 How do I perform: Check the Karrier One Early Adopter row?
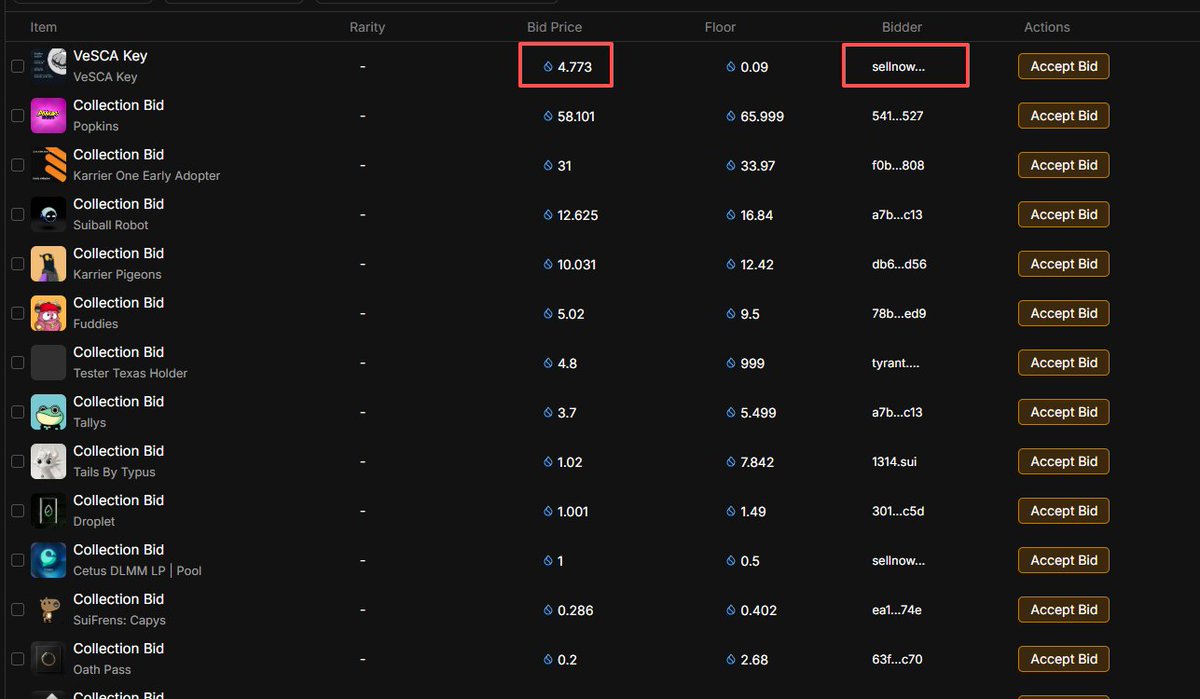17,165
